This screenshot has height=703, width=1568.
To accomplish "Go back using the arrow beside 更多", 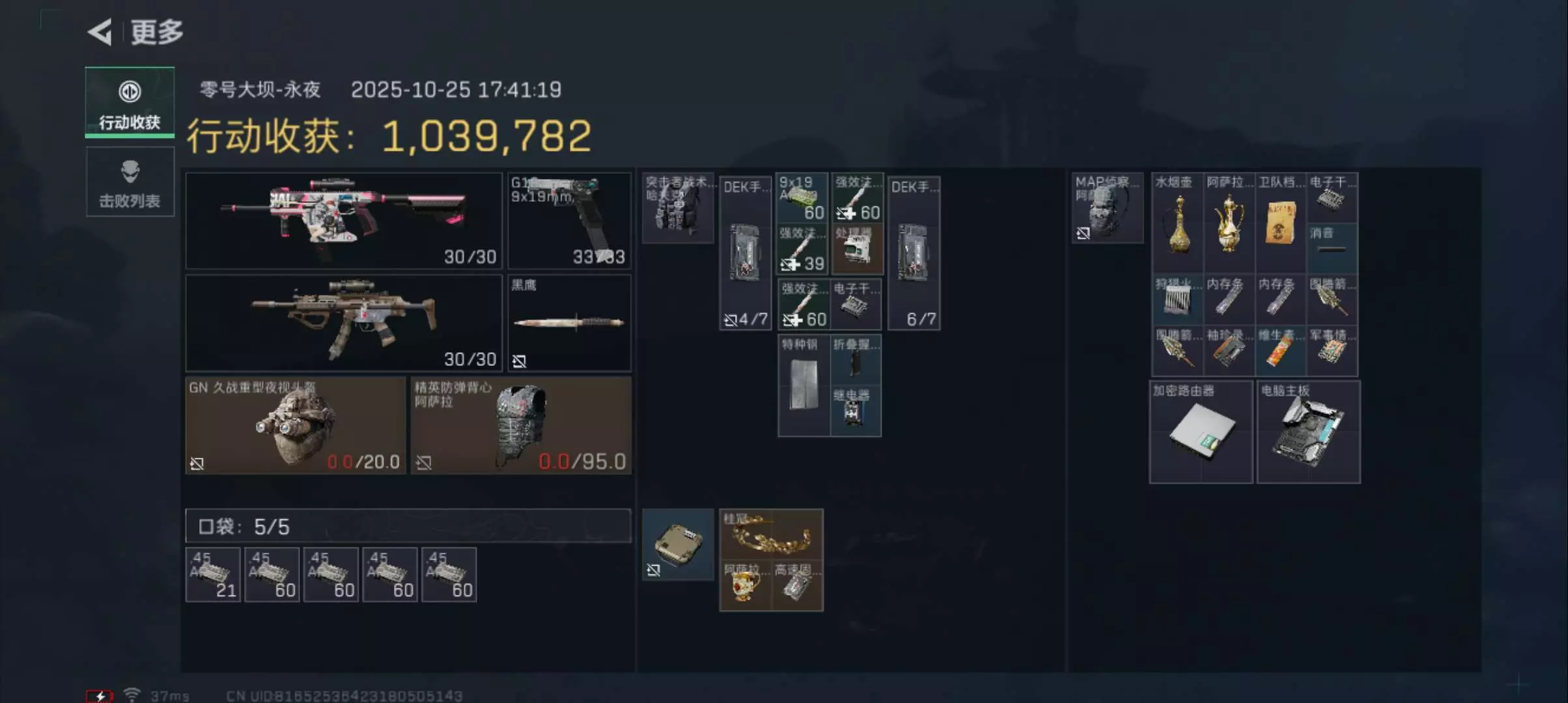I will [100, 31].
